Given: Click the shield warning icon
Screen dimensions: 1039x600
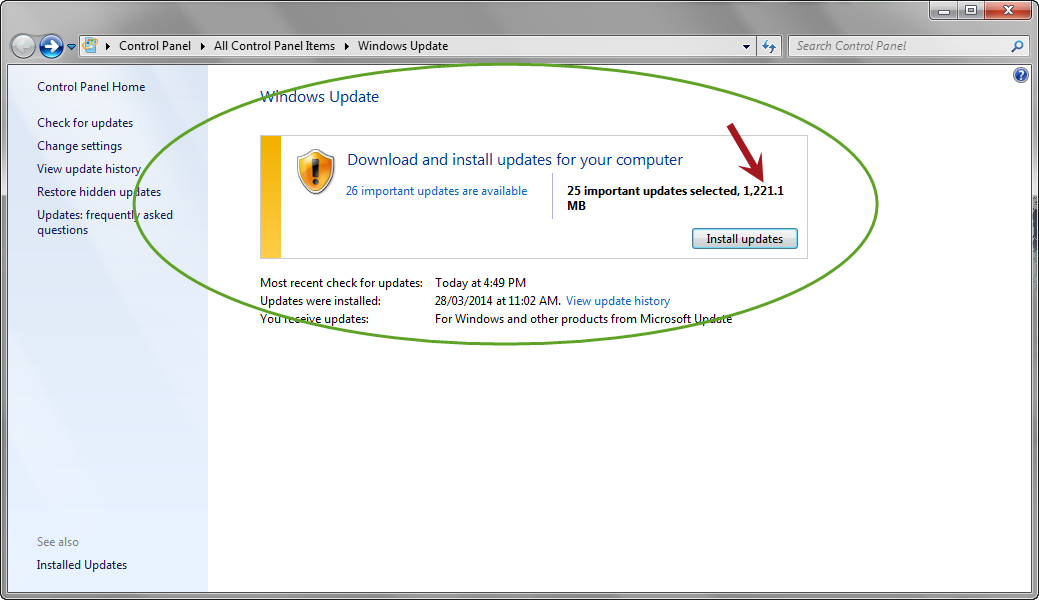Looking at the screenshot, I should (x=315, y=171).
